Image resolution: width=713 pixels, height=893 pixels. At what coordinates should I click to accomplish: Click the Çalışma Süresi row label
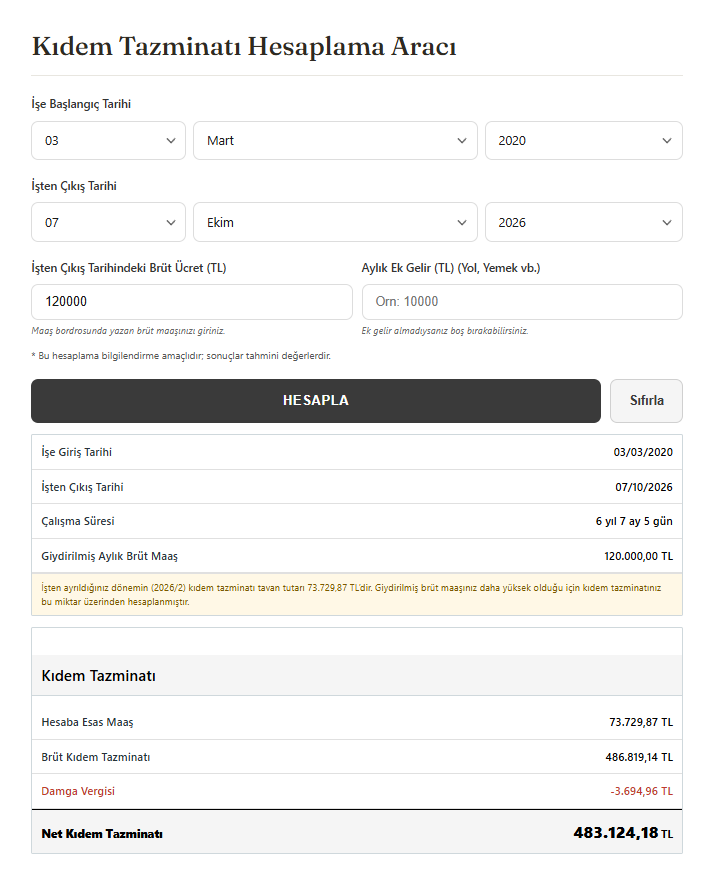pos(77,521)
